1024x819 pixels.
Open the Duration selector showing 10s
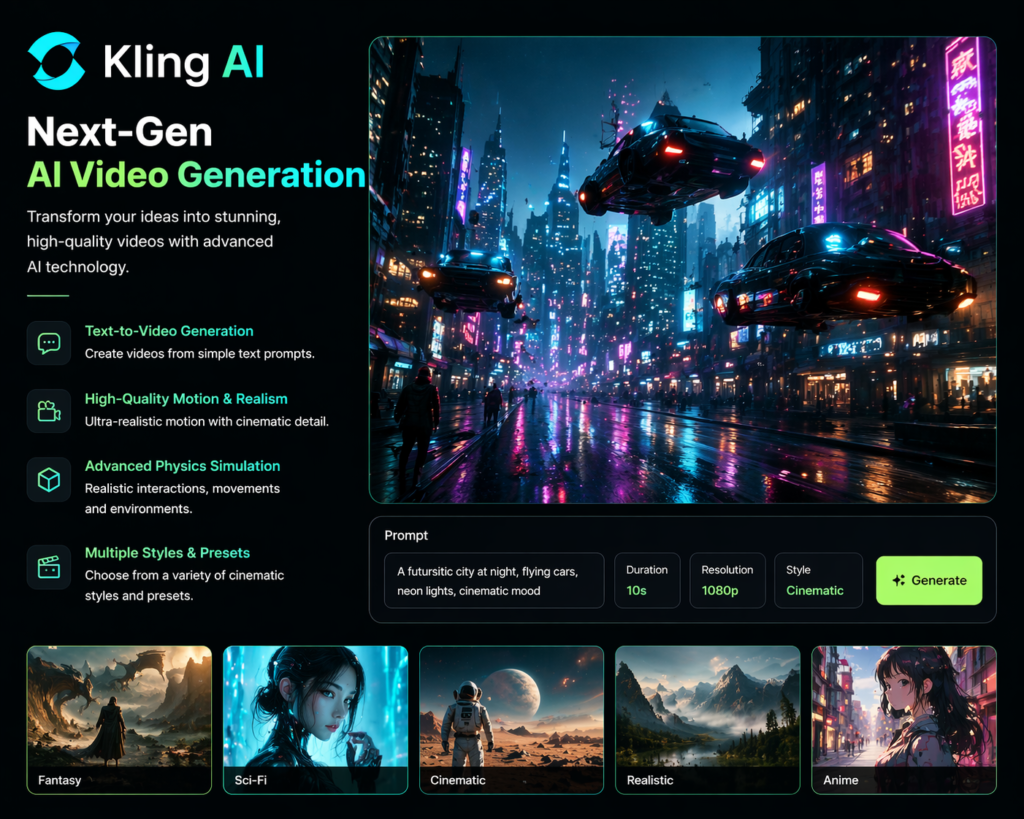(x=647, y=580)
